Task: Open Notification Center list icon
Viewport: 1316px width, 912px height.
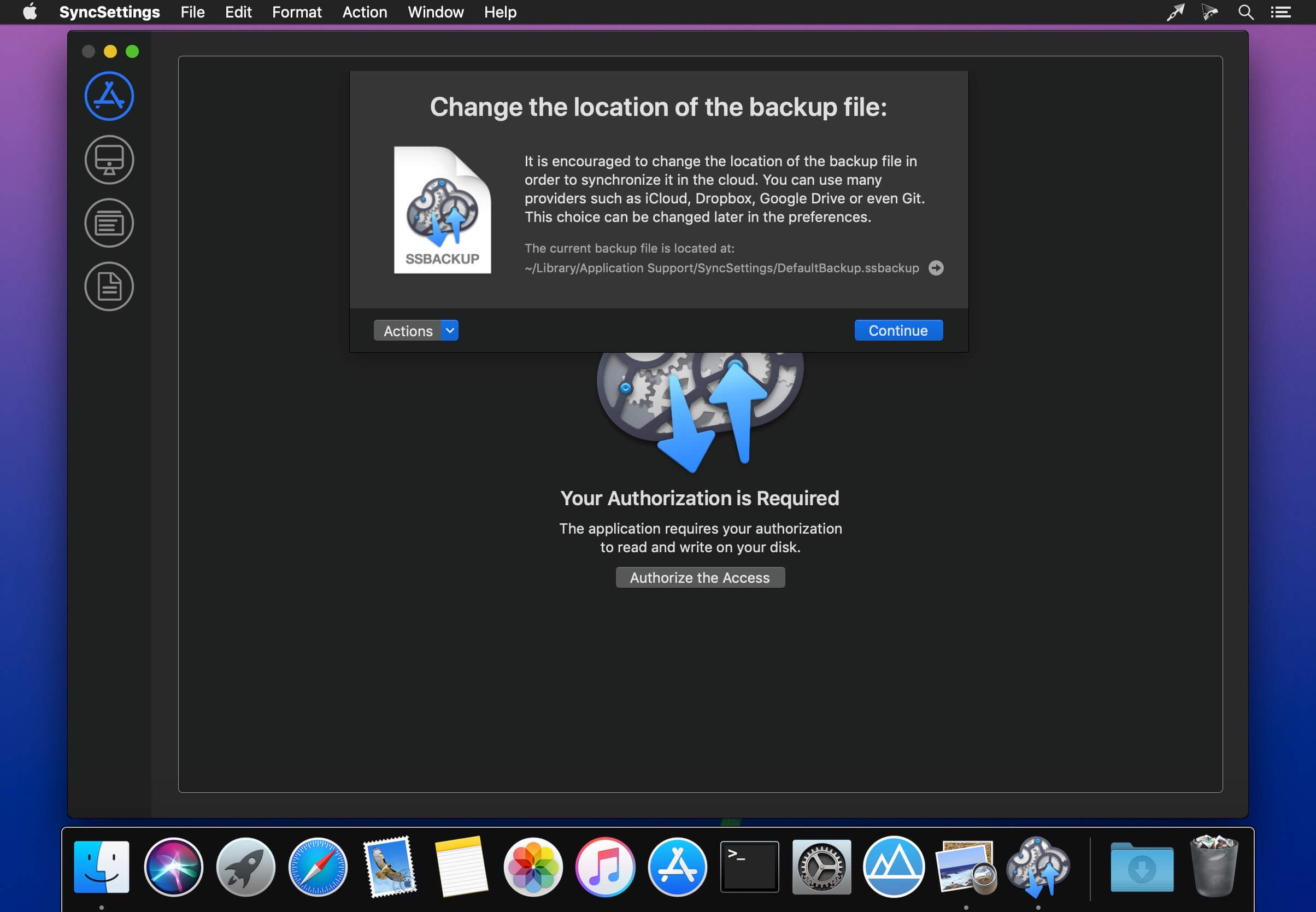Action: (x=1280, y=12)
